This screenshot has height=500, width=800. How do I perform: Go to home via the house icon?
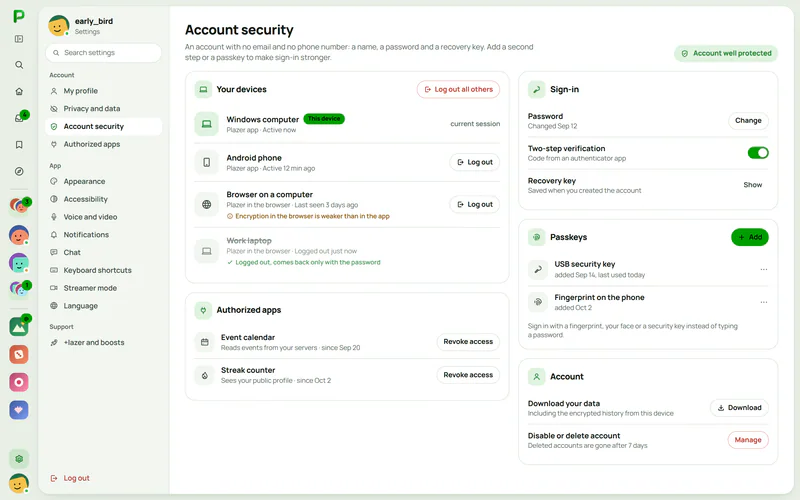point(19,91)
